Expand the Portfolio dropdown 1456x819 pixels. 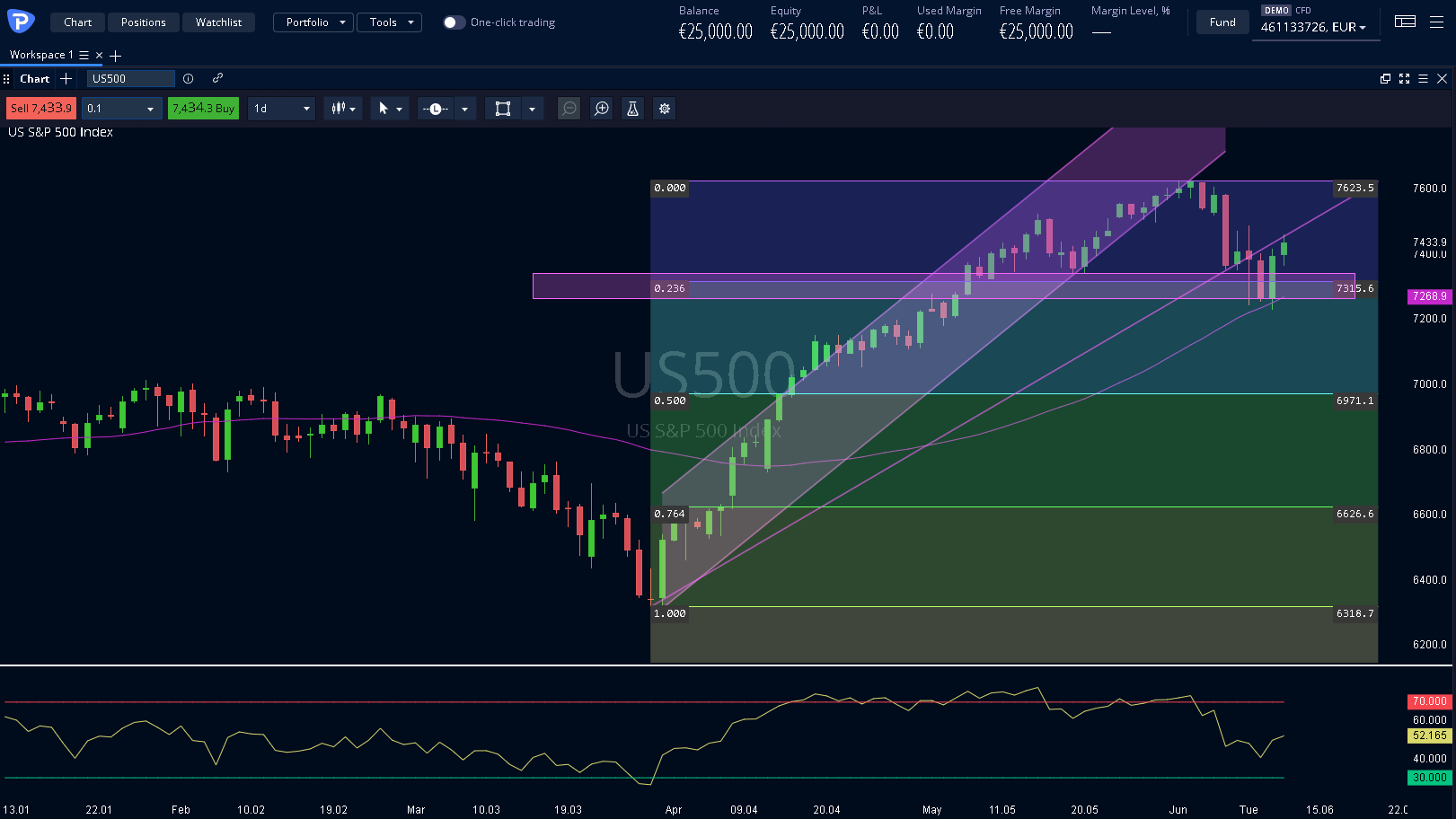pos(313,22)
